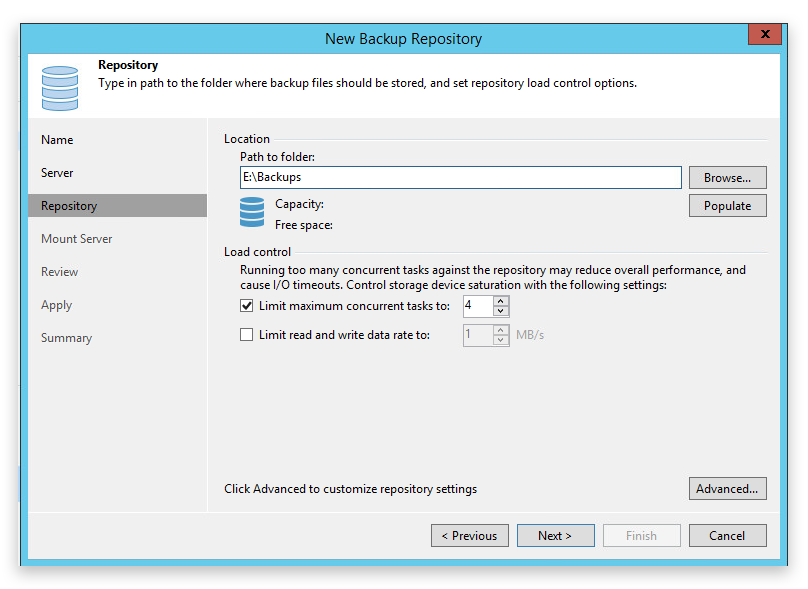Go to the Server wizard step
The image size is (808, 589).
(57, 173)
